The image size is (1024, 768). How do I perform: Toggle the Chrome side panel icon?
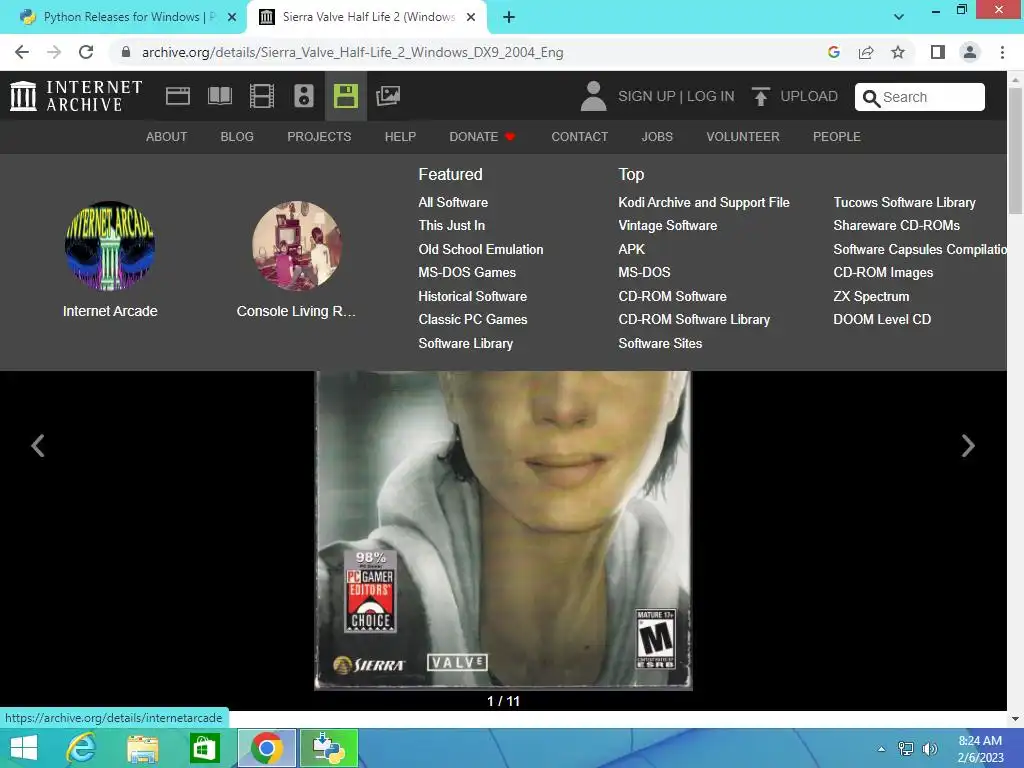click(938, 52)
